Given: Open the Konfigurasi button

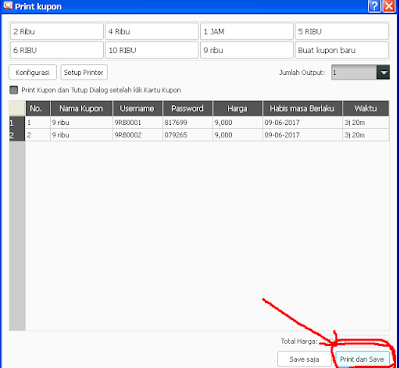Looking at the screenshot, I should [33, 72].
